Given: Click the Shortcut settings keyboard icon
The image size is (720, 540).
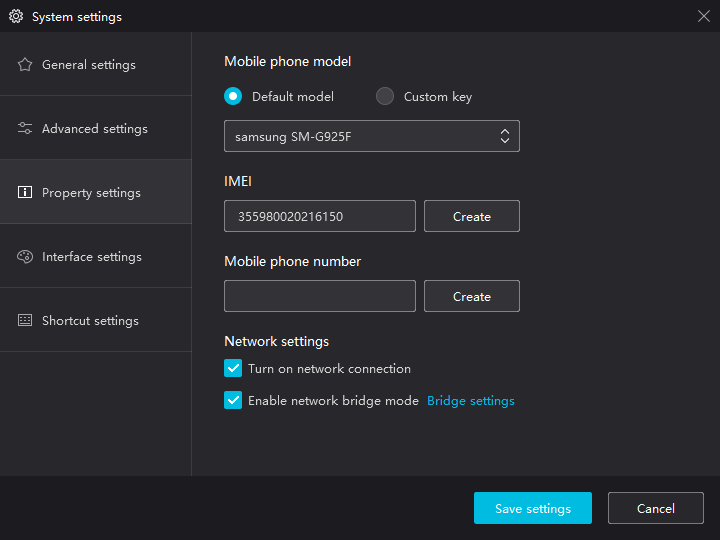Looking at the screenshot, I should 25,321.
